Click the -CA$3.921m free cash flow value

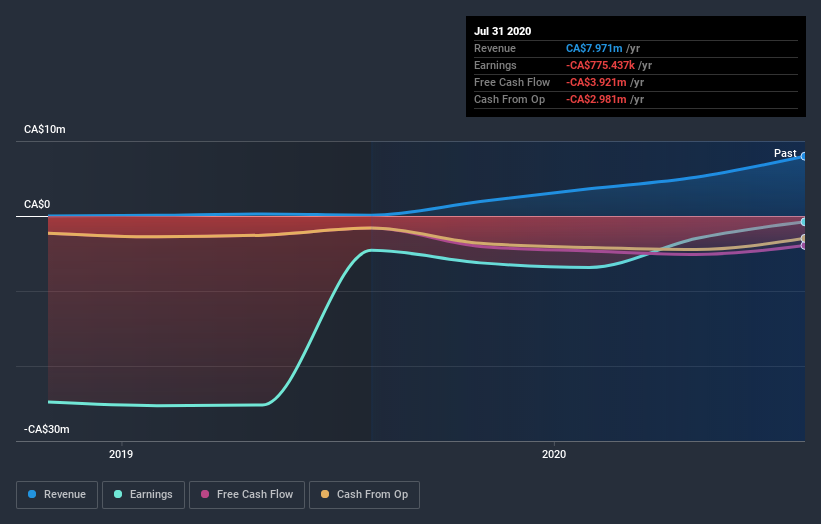(x=596, y=82)
